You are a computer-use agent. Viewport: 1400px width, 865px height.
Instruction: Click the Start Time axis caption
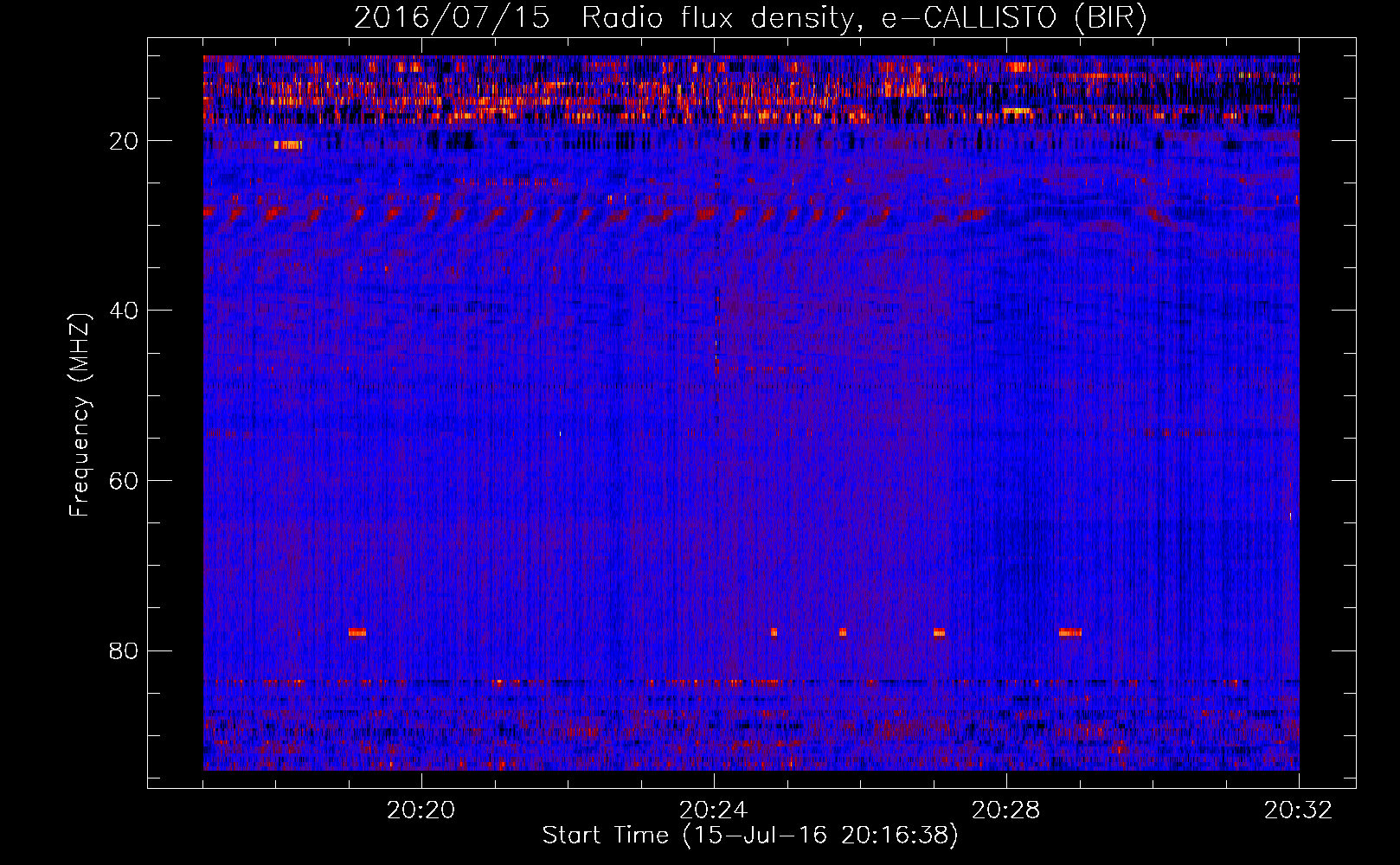[x=750, y=836]
